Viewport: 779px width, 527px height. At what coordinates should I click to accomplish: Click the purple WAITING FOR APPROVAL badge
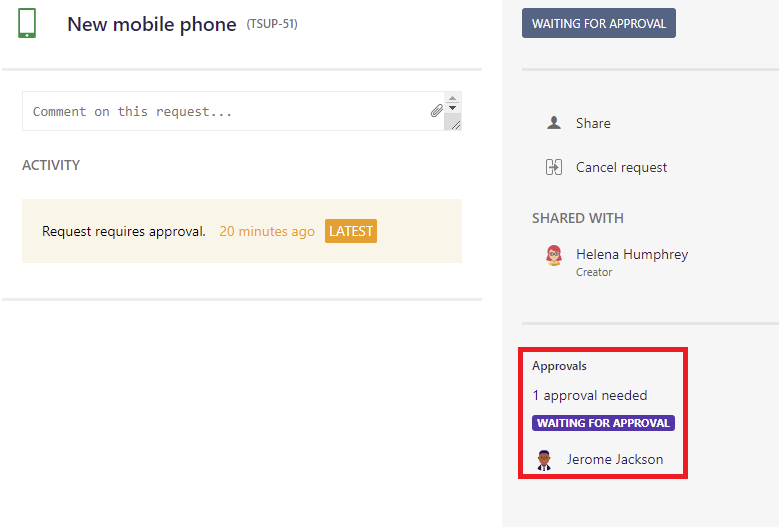pos(603,423)
